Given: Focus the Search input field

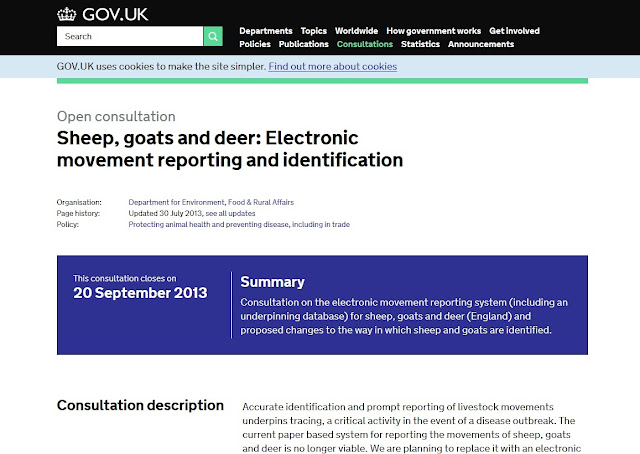Looking at the screenshot, I should pos(130,36).
